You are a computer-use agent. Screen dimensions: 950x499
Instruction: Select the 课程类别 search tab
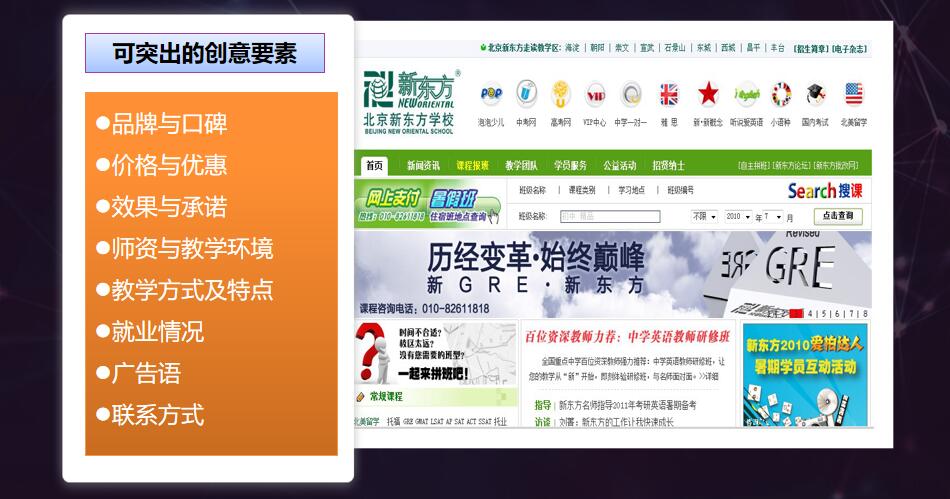[x=582, y=190]
